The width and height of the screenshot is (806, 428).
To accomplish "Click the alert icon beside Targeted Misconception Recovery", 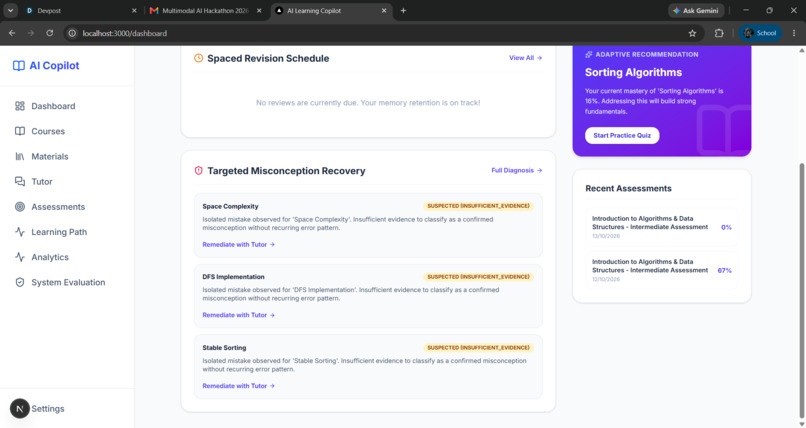I will (x=198, y=171).
